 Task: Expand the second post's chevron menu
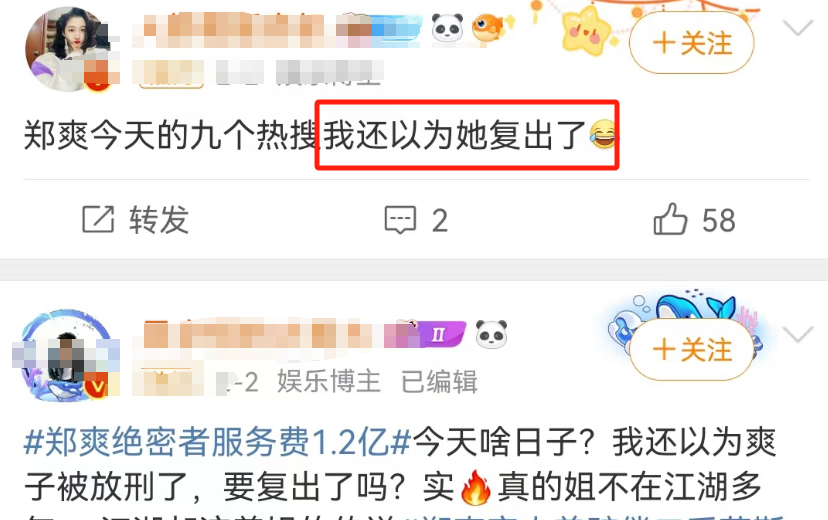(797, 334)
